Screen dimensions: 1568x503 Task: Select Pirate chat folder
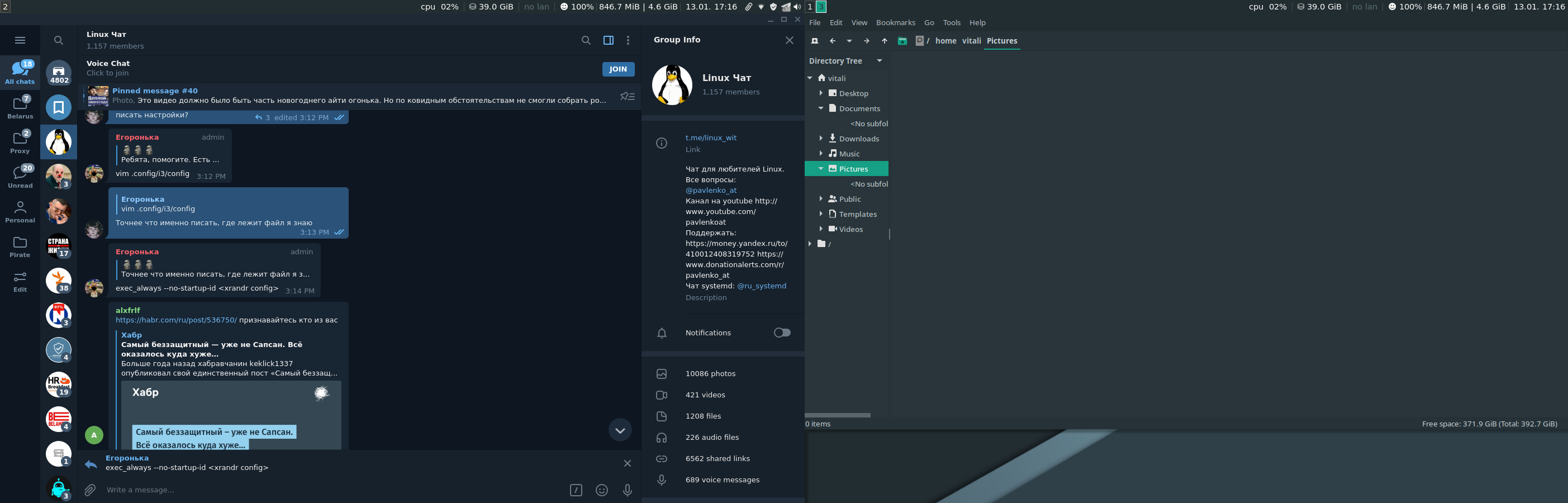[x=20, y=246]
